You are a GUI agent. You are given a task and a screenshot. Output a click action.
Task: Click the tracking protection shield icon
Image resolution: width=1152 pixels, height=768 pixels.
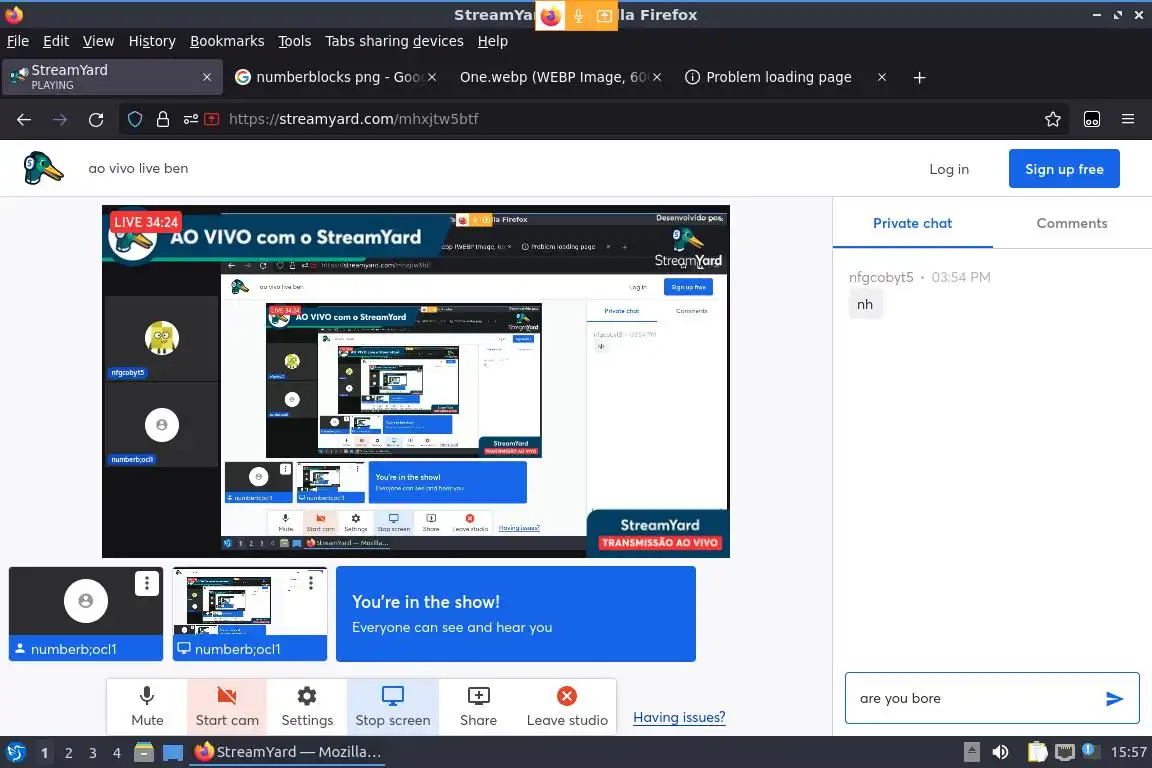click(135, 119)
